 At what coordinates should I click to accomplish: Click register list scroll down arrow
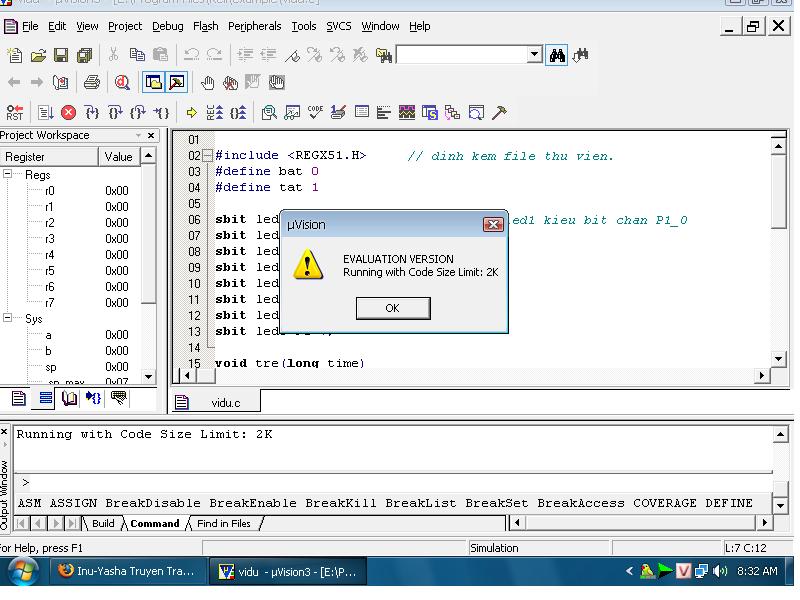tap(148, 377)
